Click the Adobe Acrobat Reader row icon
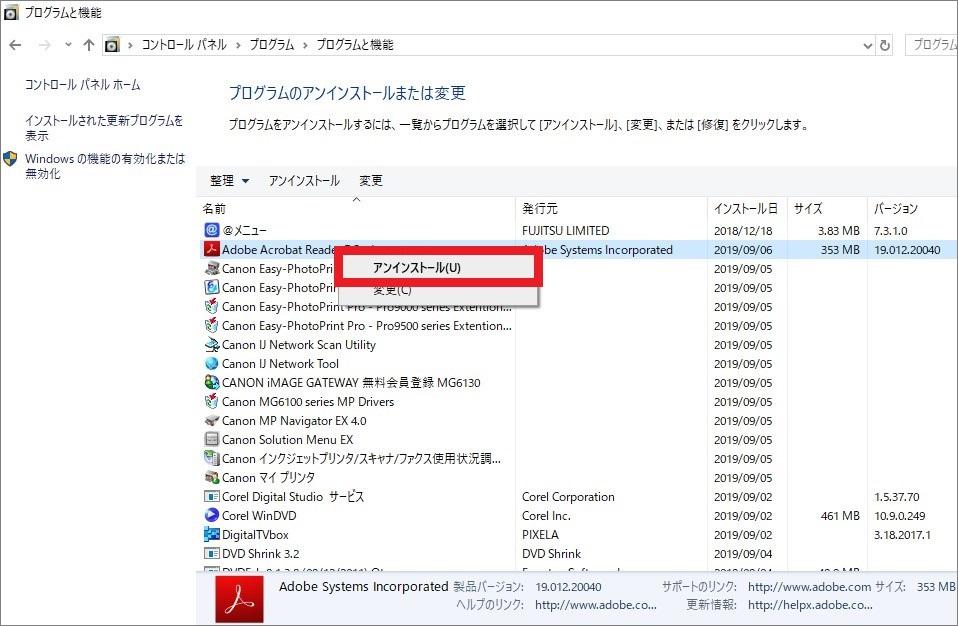The image size is (958, 626). [x=211, y=249]
